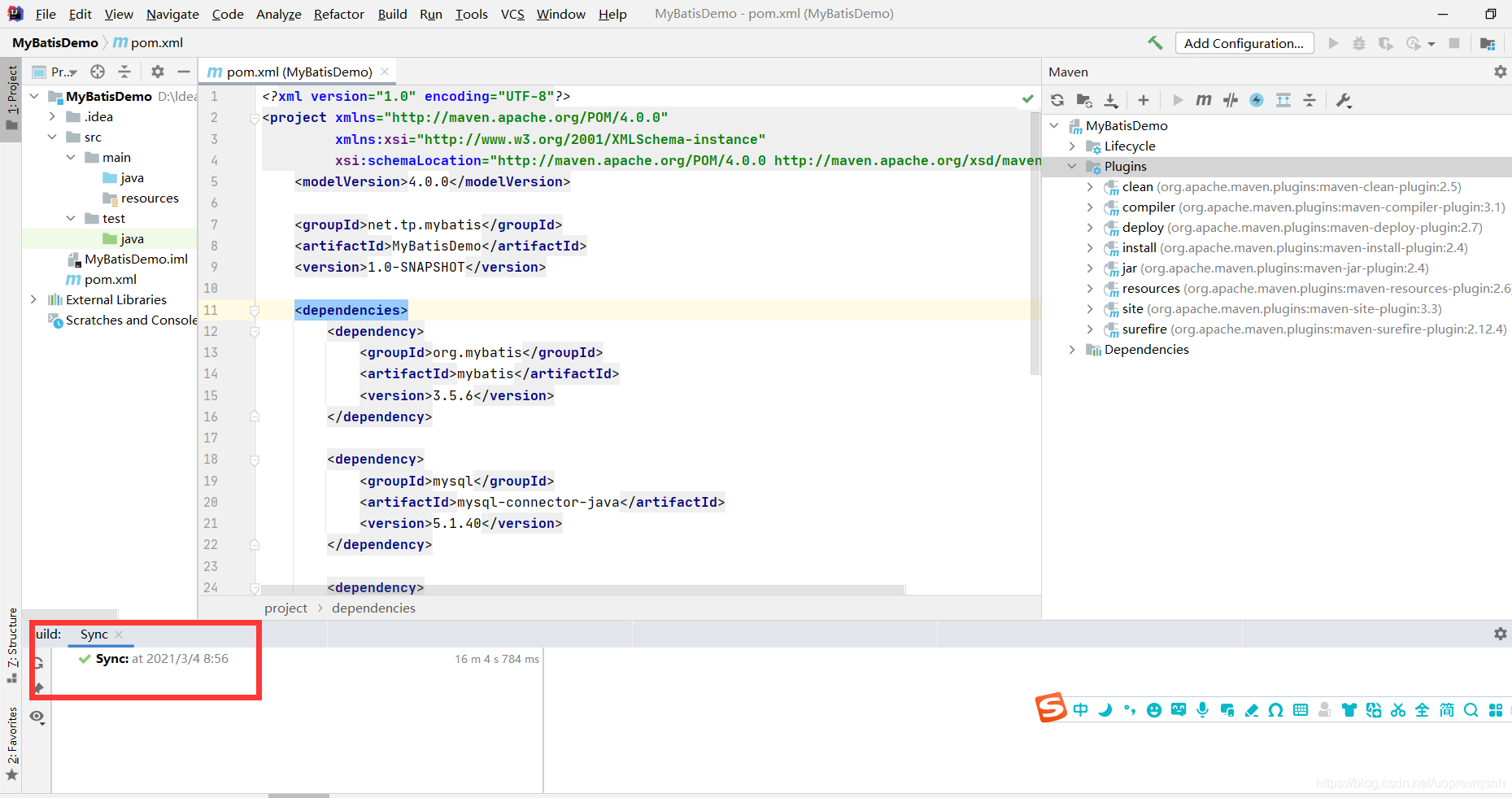1512x798 pixels.
Task: Collapse the main folder
Action: [x=71, y=157]
